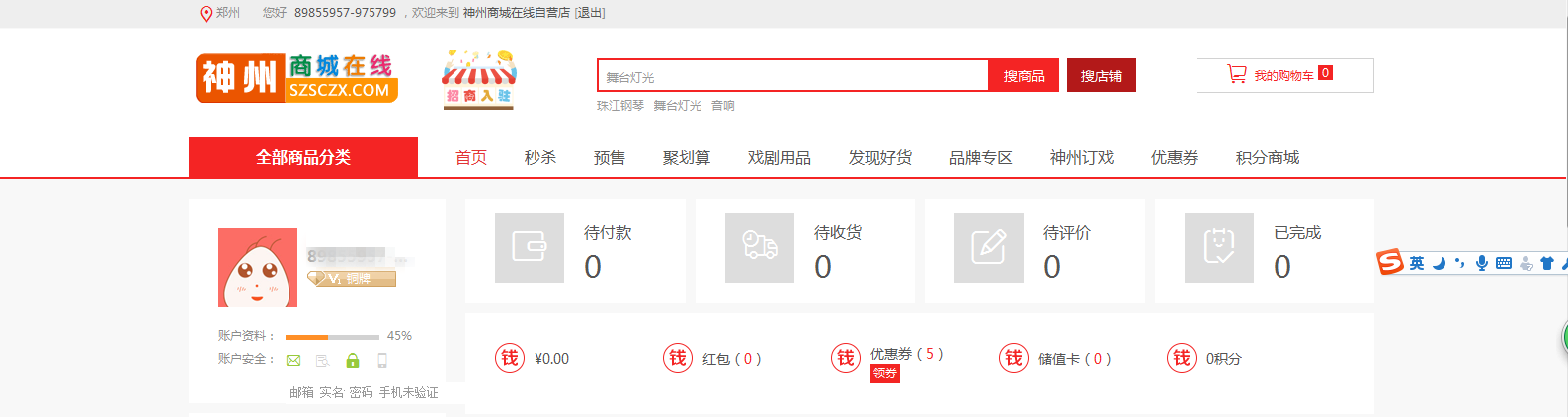Image resolution: width=1568 pixels, height=417 pixels.
Task: Click the phone verification icon
Action: point(382,361)
